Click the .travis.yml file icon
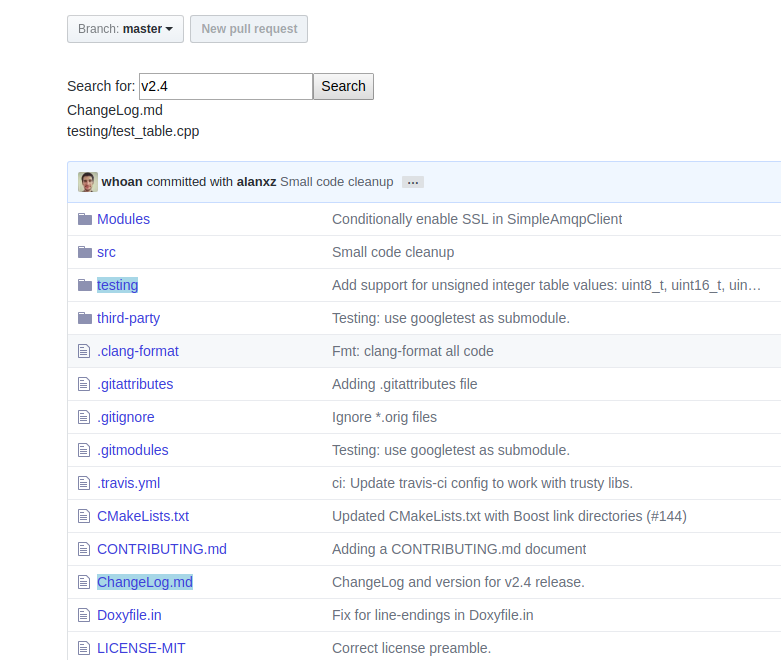Viewport: 781px width, 660px height. click(x=85, y=483)
